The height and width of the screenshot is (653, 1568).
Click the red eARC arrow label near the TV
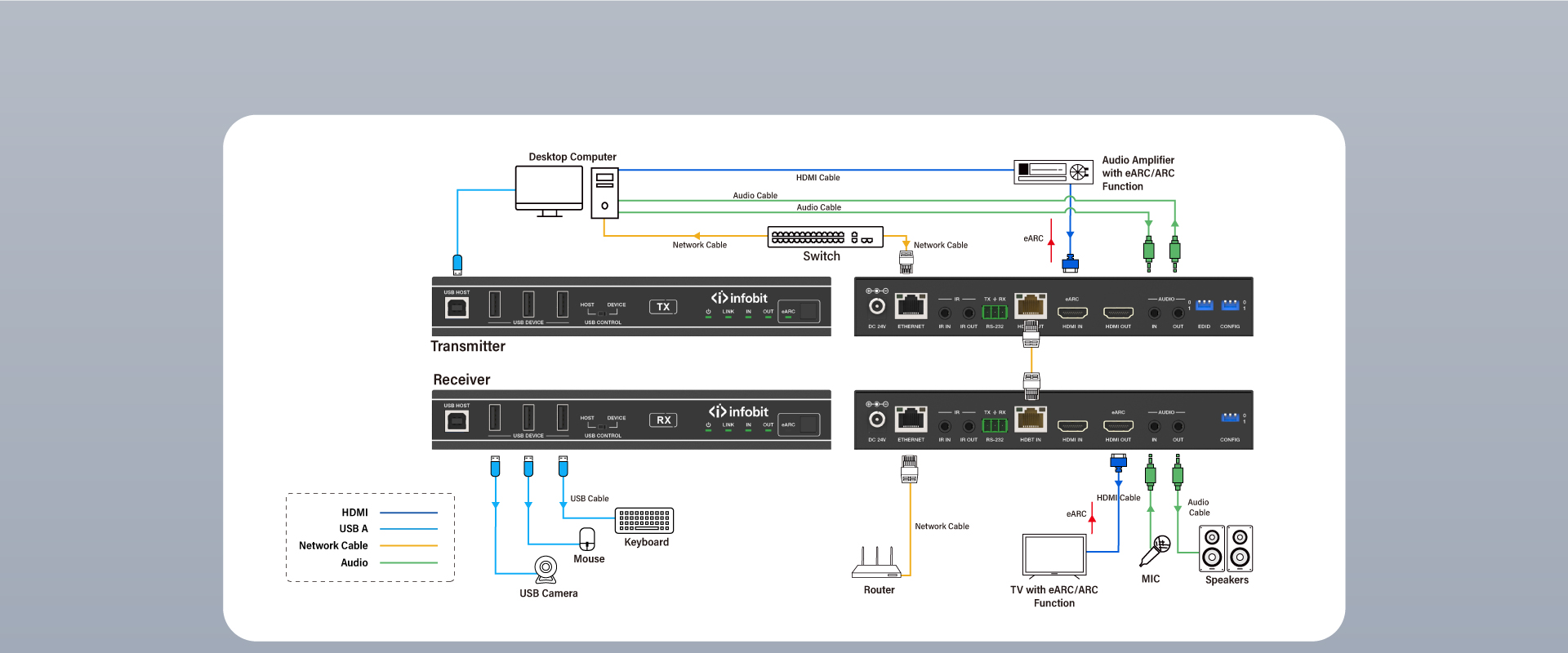1076,514
